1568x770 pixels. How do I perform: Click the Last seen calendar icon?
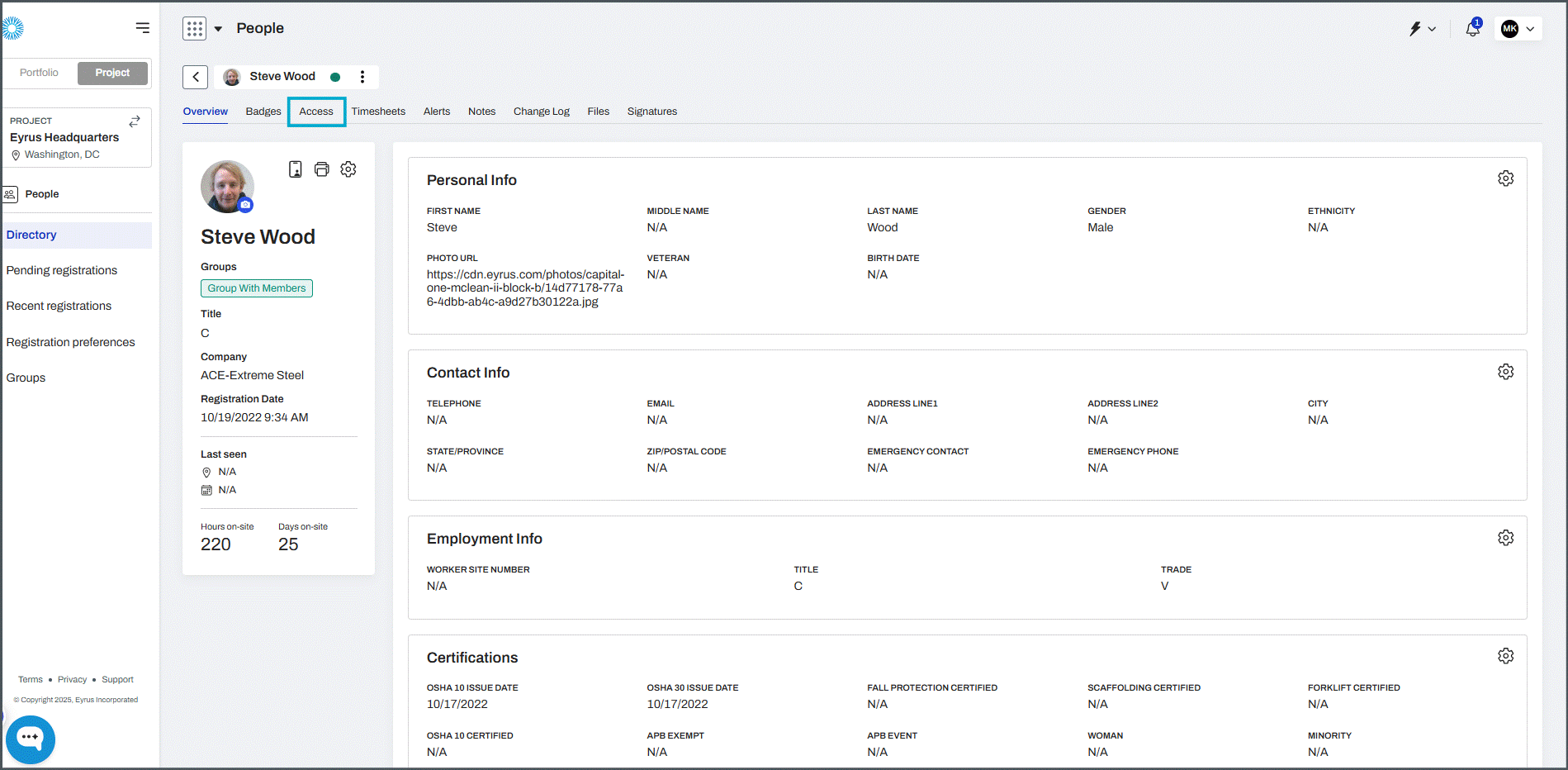[206, 491]
